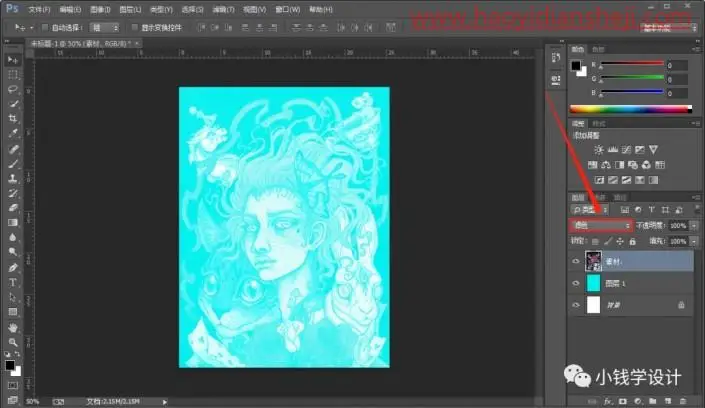The image size is (705, 408).
Task: Select the Move tool in the toolbox
Action: (x=13, y=60)
